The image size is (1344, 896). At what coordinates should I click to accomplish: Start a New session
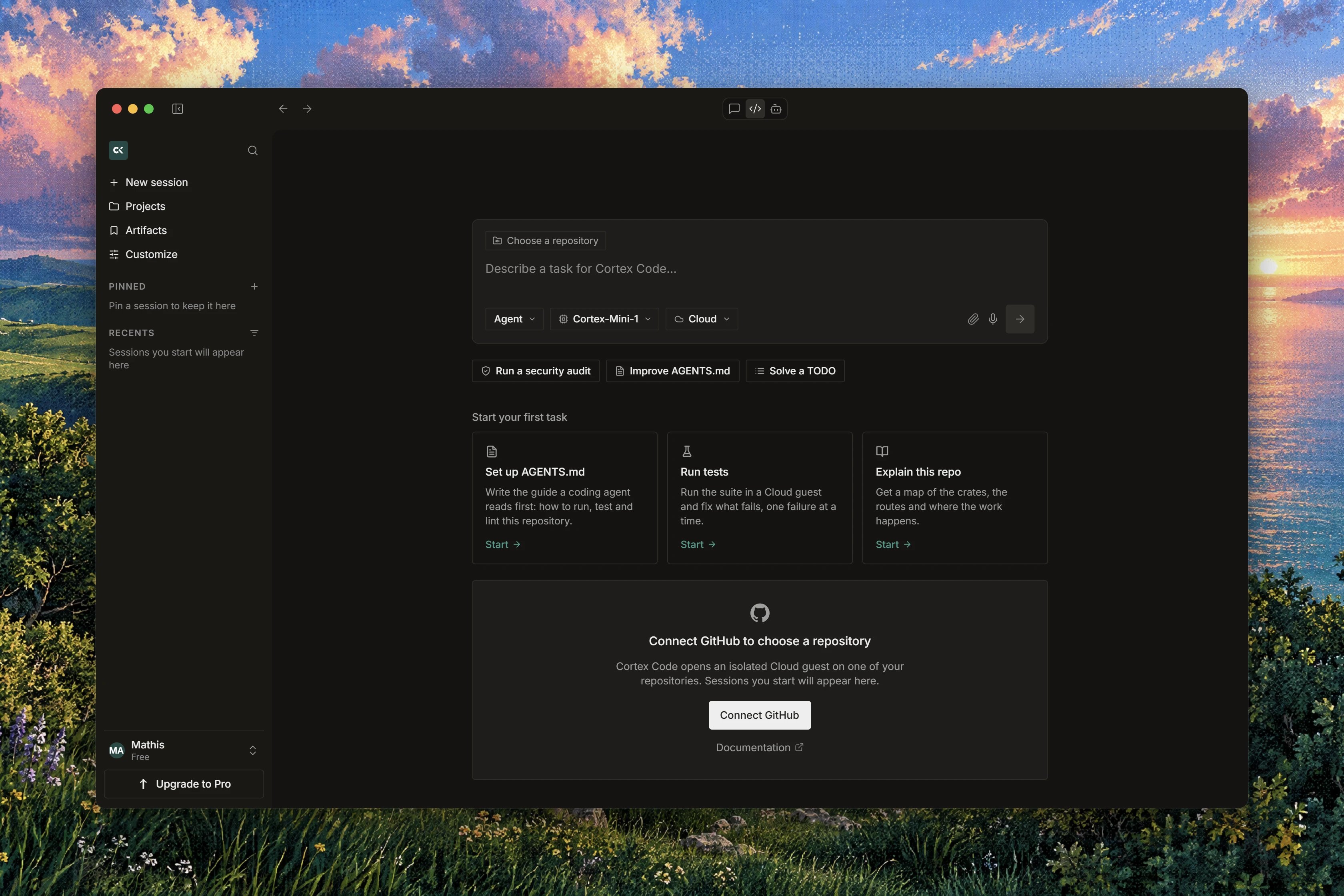184,182
